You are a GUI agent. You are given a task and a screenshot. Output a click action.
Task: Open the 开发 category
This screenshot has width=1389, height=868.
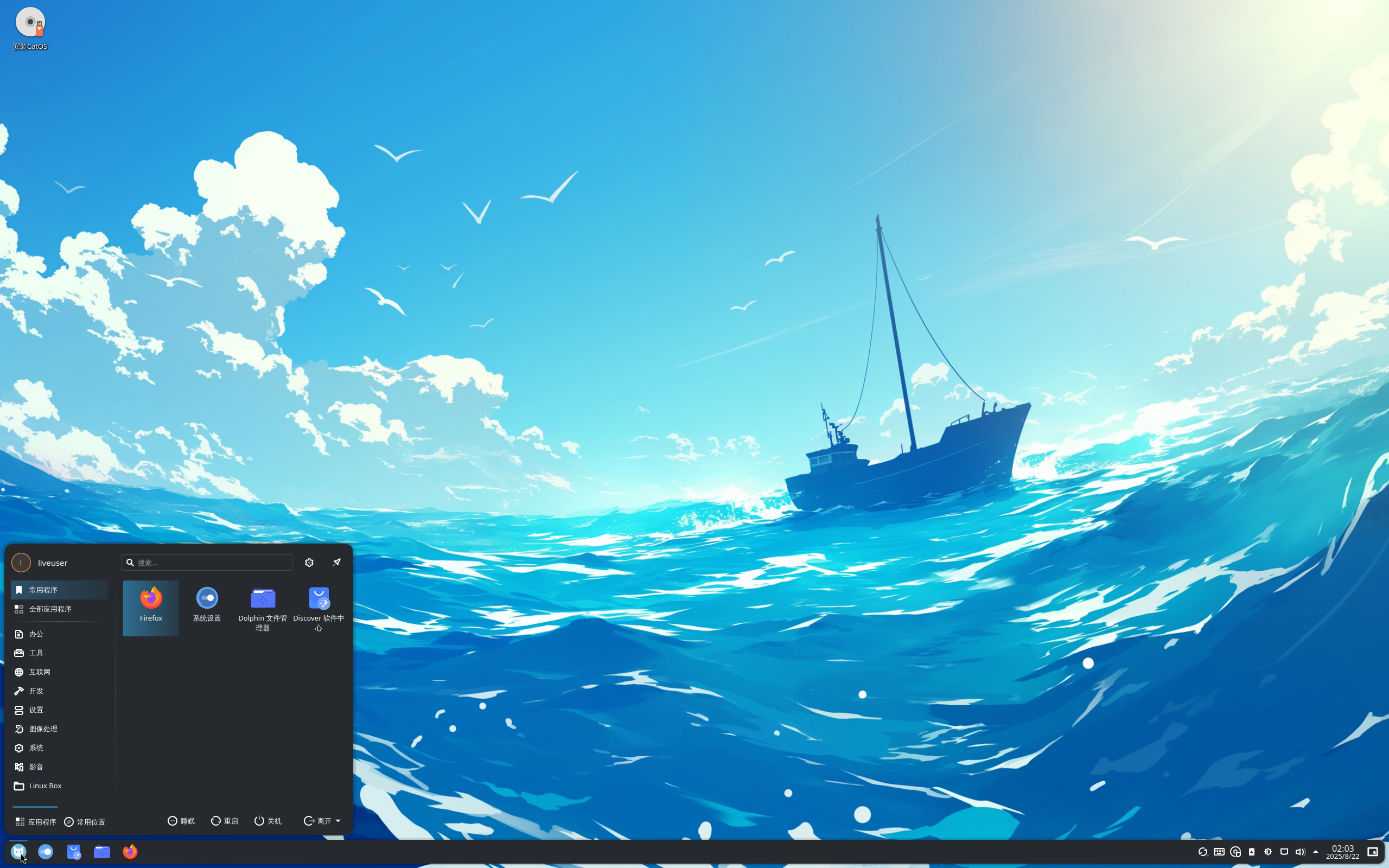pyautogui.click(x=60, y=691)
